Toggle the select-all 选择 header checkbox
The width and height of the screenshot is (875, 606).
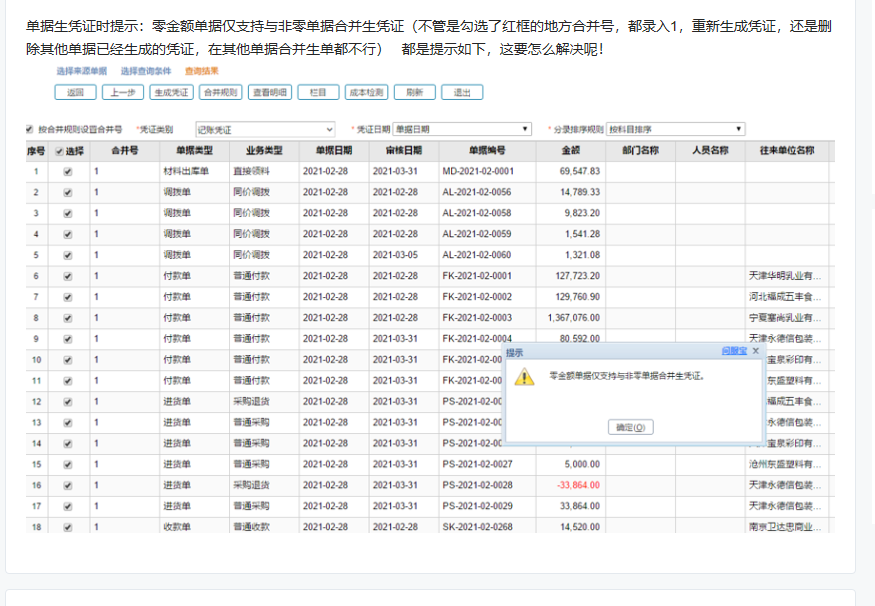[x=58, y=151]
